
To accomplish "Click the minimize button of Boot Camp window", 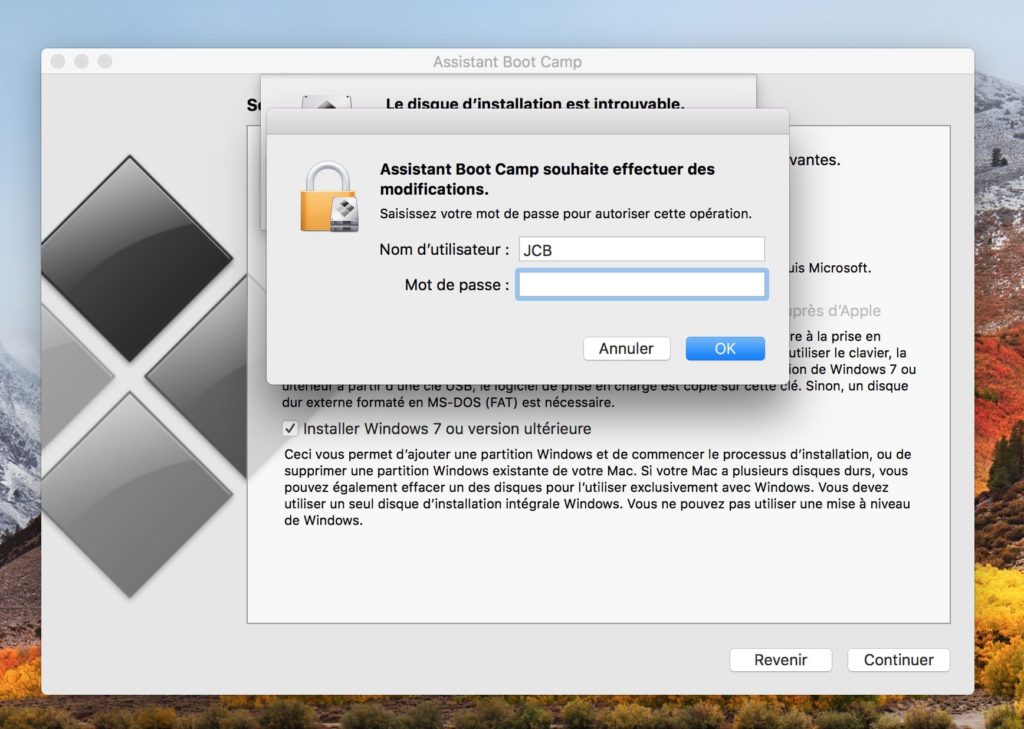I will pos(82,61).
